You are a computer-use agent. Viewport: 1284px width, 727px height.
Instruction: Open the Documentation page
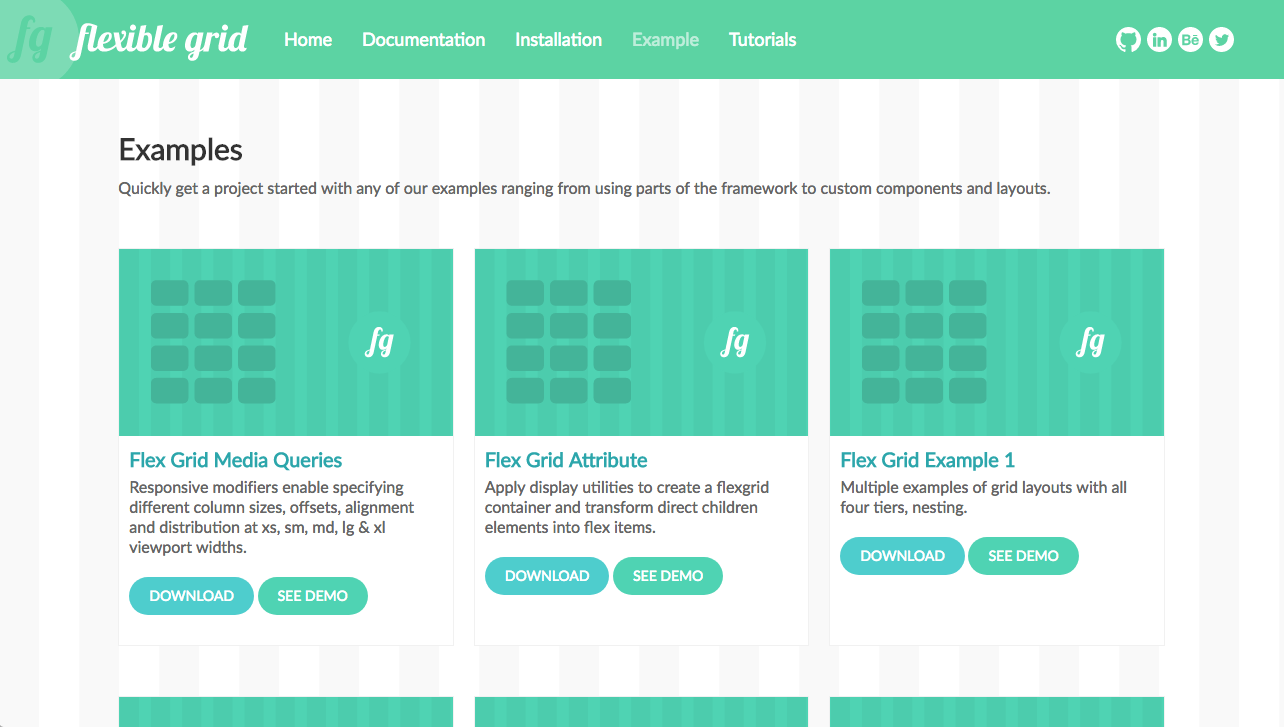coord(423,39)
